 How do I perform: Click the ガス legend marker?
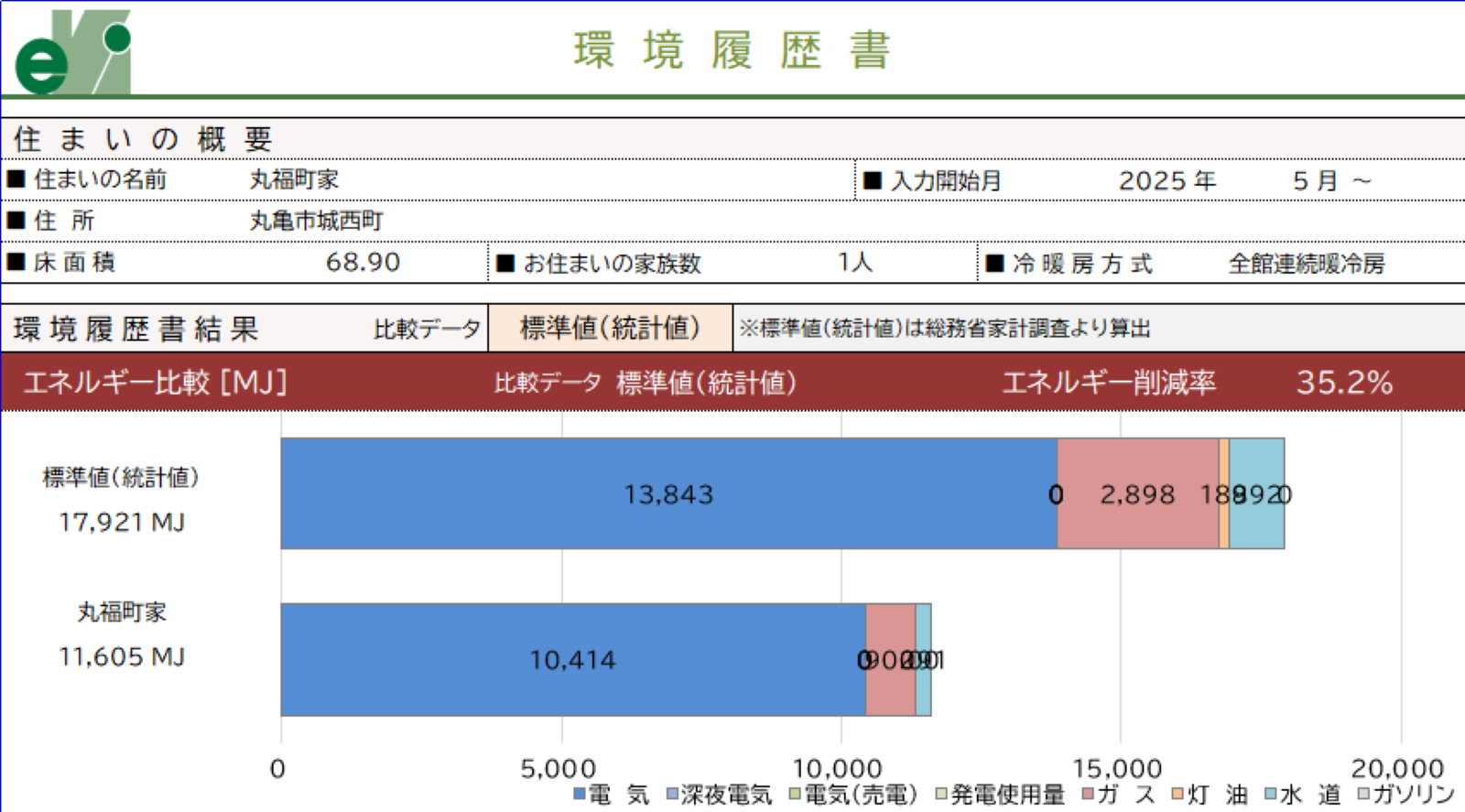1088,794
